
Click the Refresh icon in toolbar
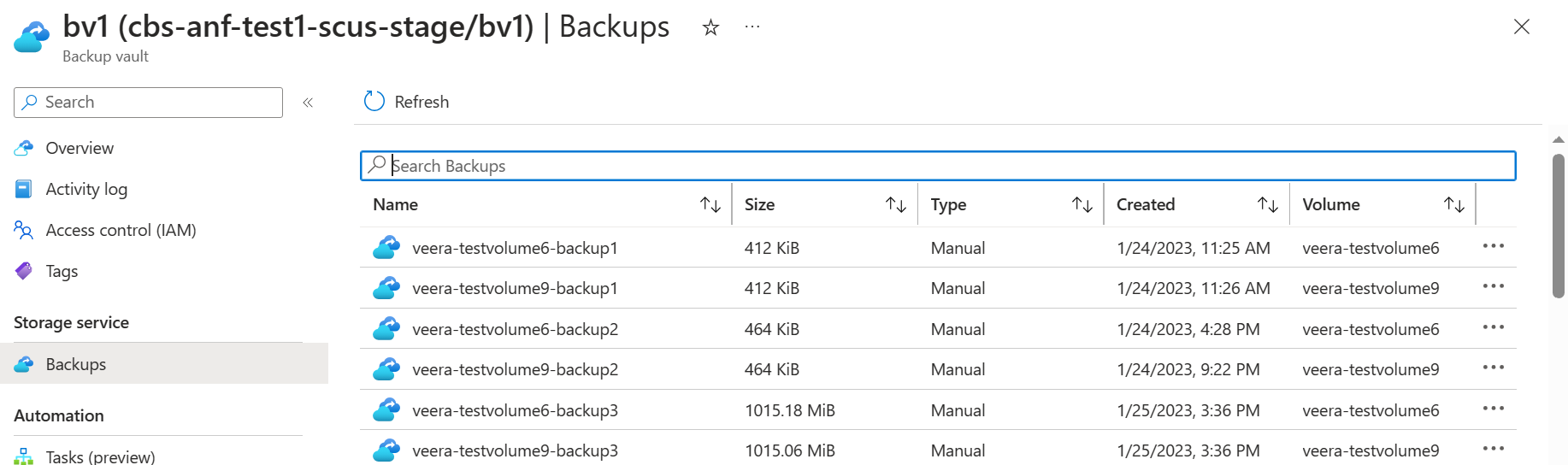374,102
